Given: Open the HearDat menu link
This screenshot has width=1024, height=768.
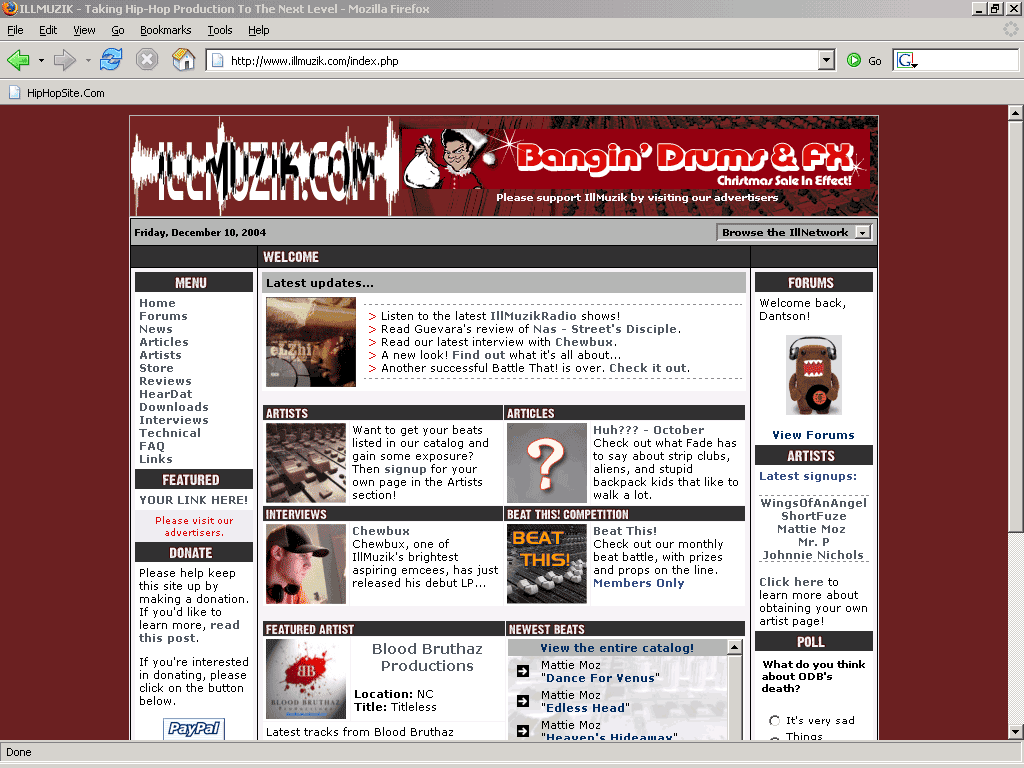Looking at the screenshot, I should coord(166,394).
